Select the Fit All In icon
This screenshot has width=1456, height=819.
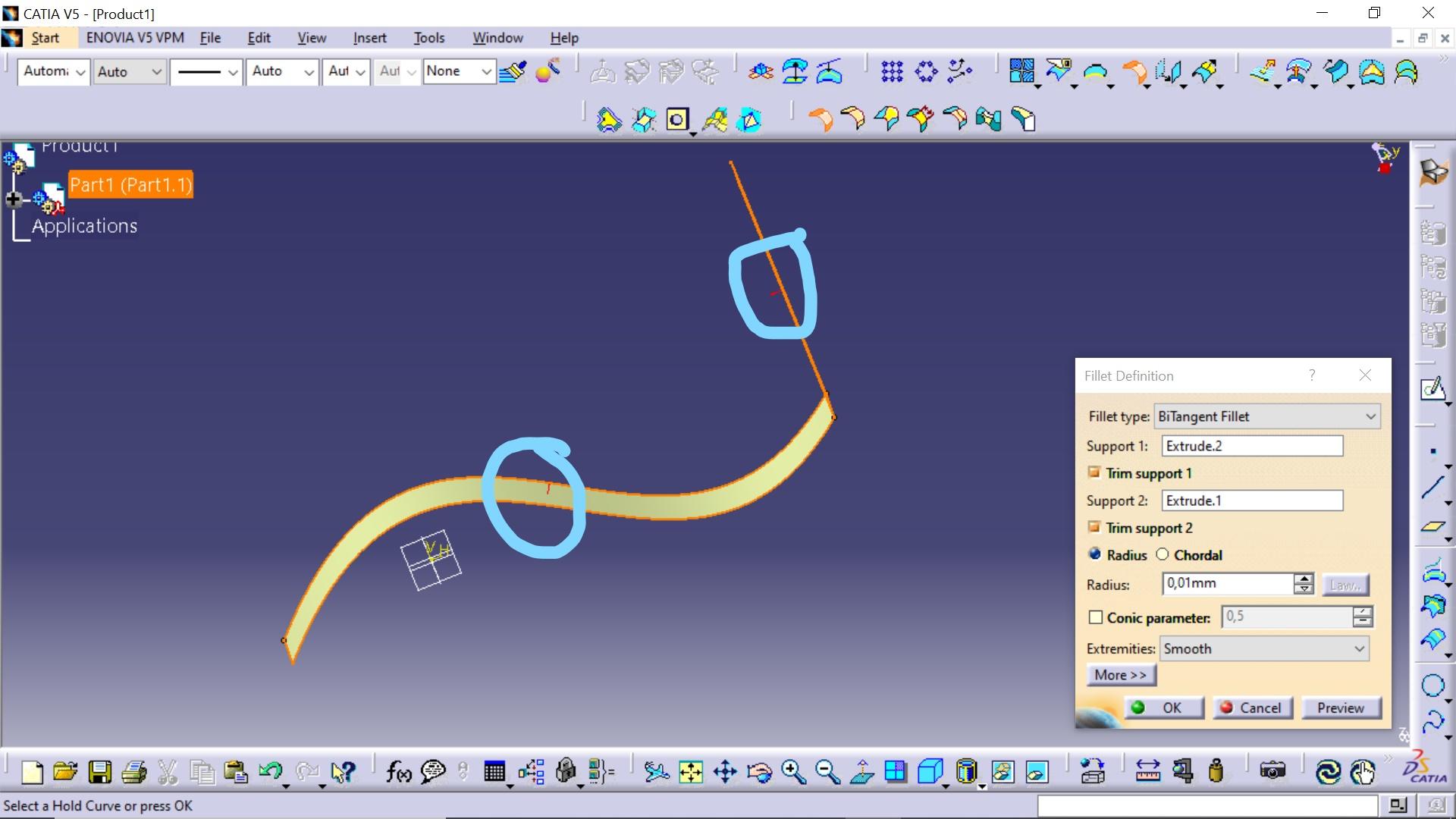(x=690, y=772)
